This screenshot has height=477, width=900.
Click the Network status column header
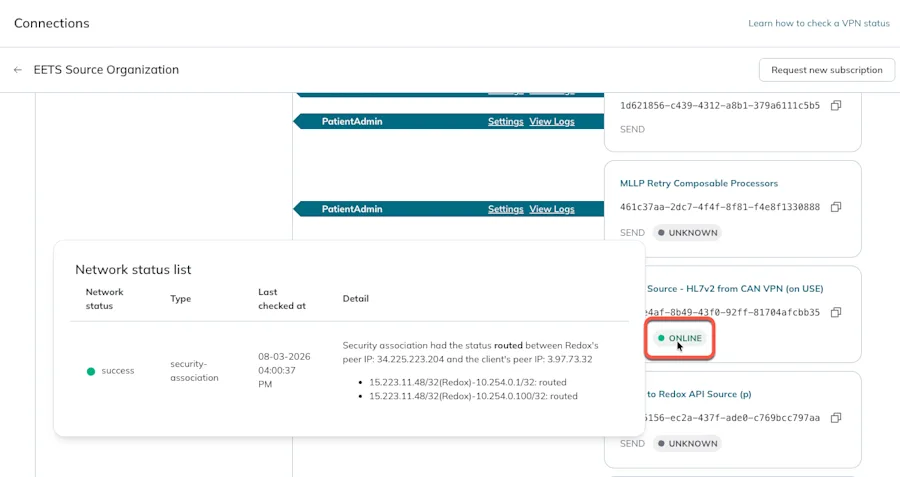[x=104, y=299]
